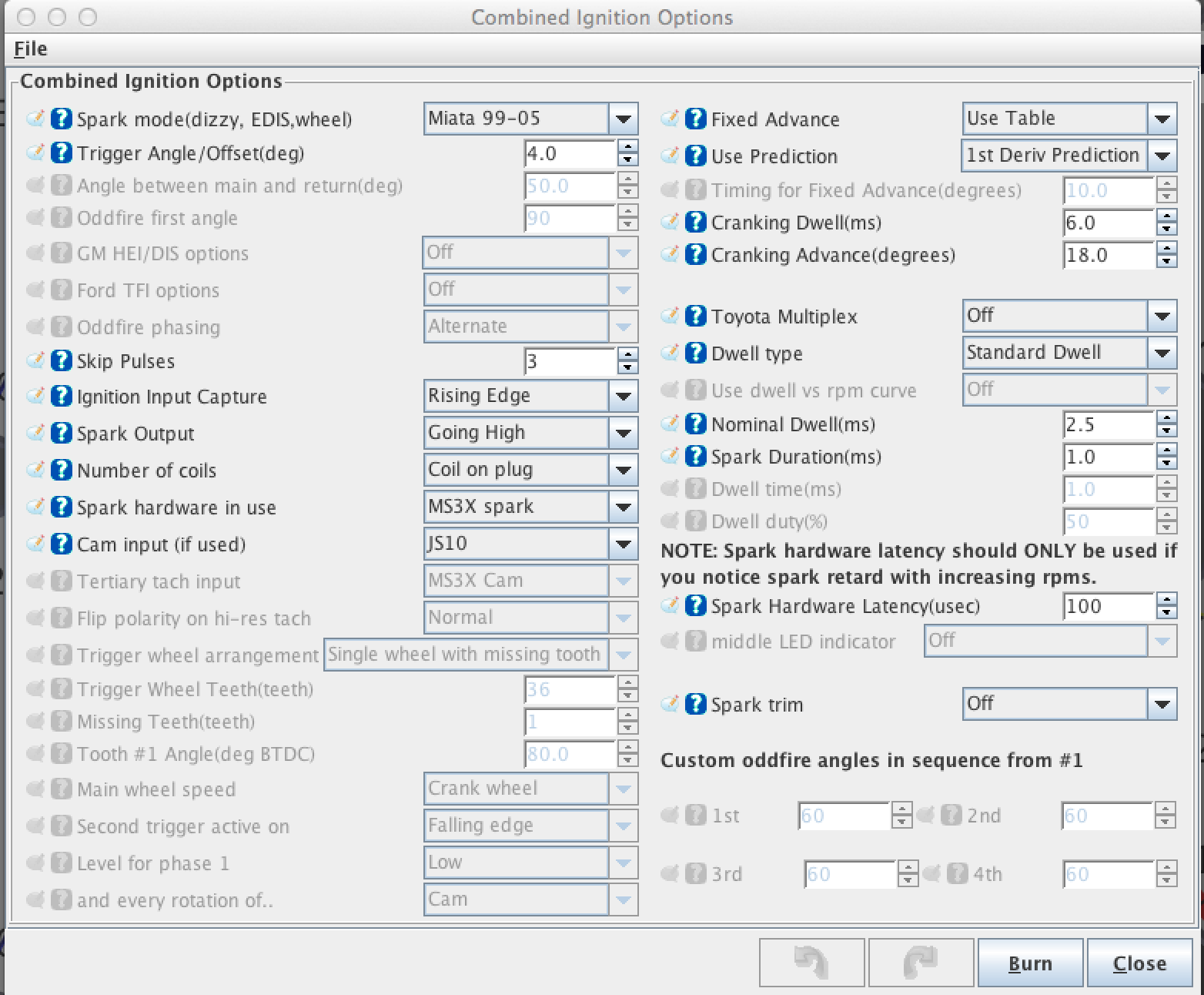
Task: Open the File menu
Action: pos(31,49)
